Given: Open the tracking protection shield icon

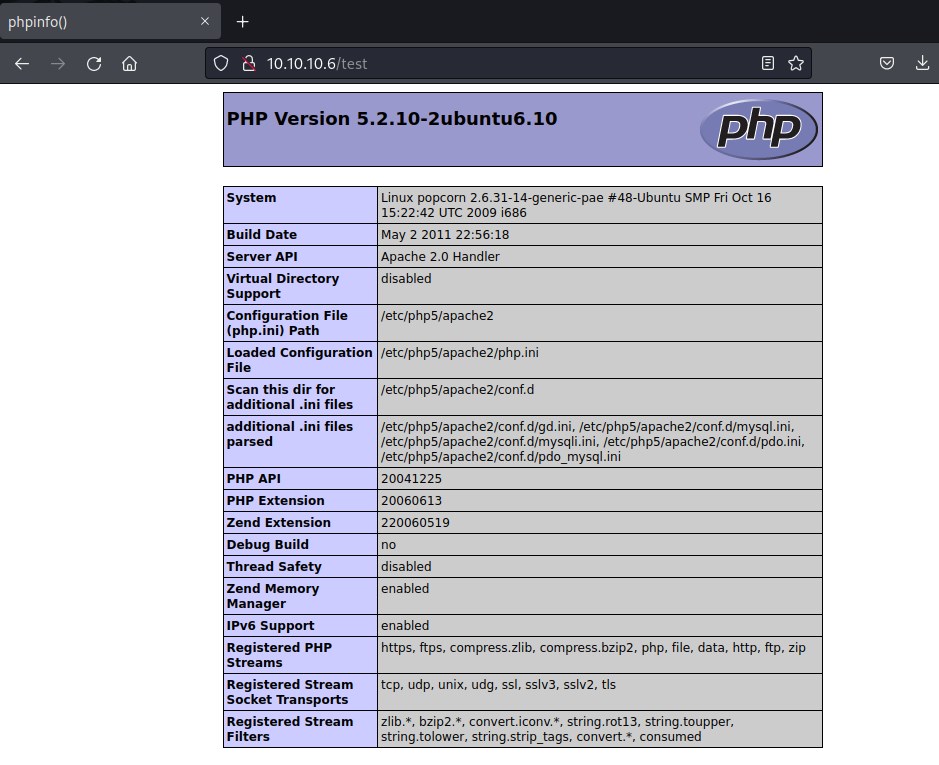Looking at the screenshot, I should (223, 64).
